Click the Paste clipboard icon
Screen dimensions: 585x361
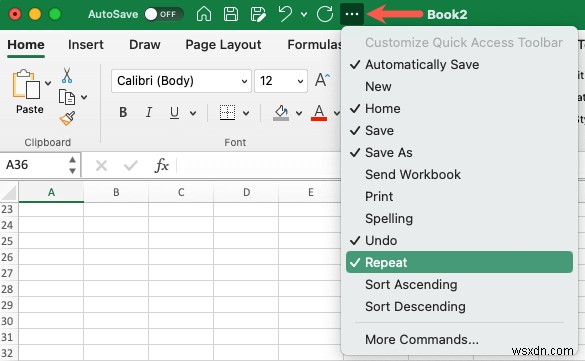[x=26, y=85]
